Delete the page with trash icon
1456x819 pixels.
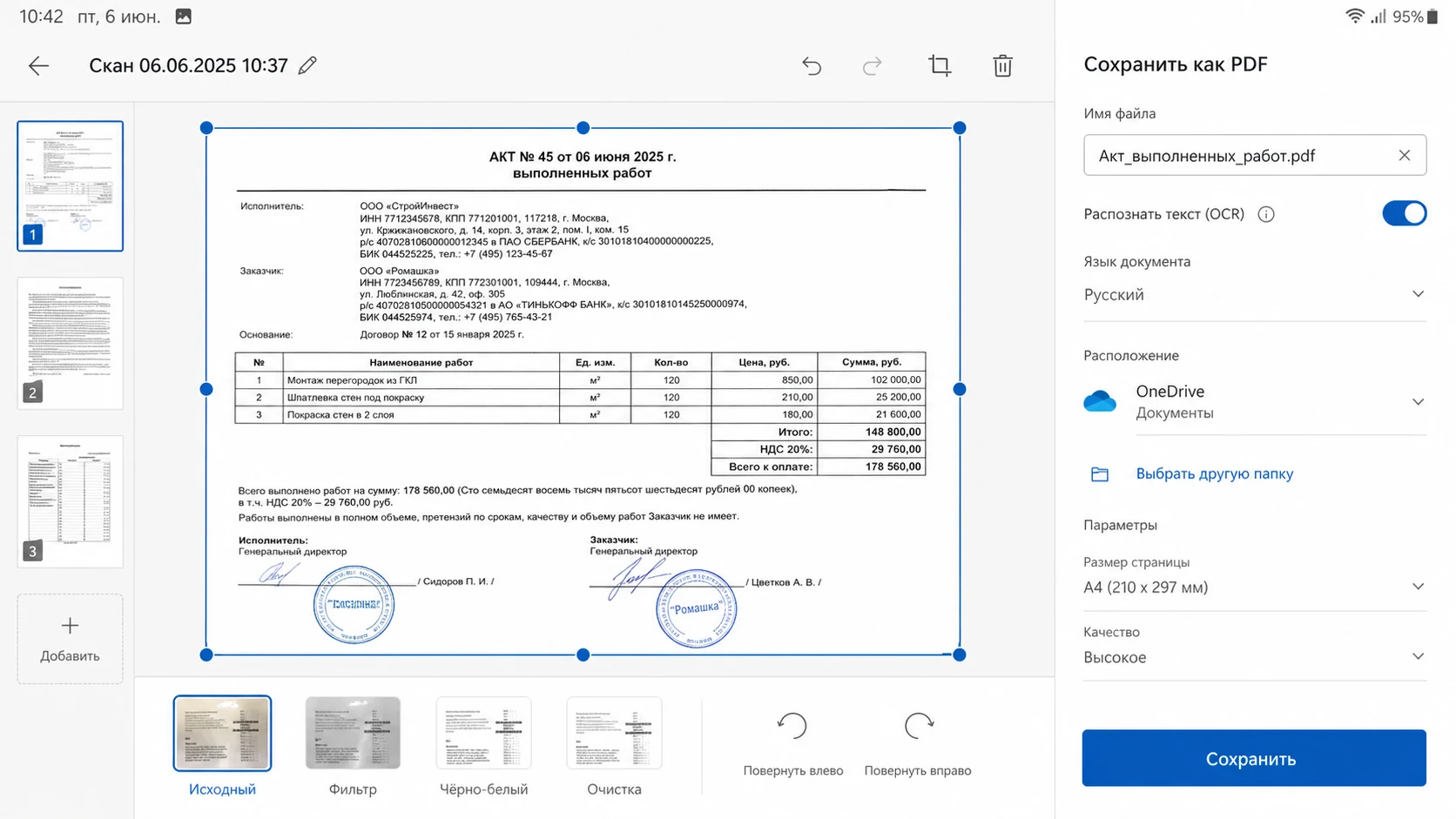(x=1002, y=65)
